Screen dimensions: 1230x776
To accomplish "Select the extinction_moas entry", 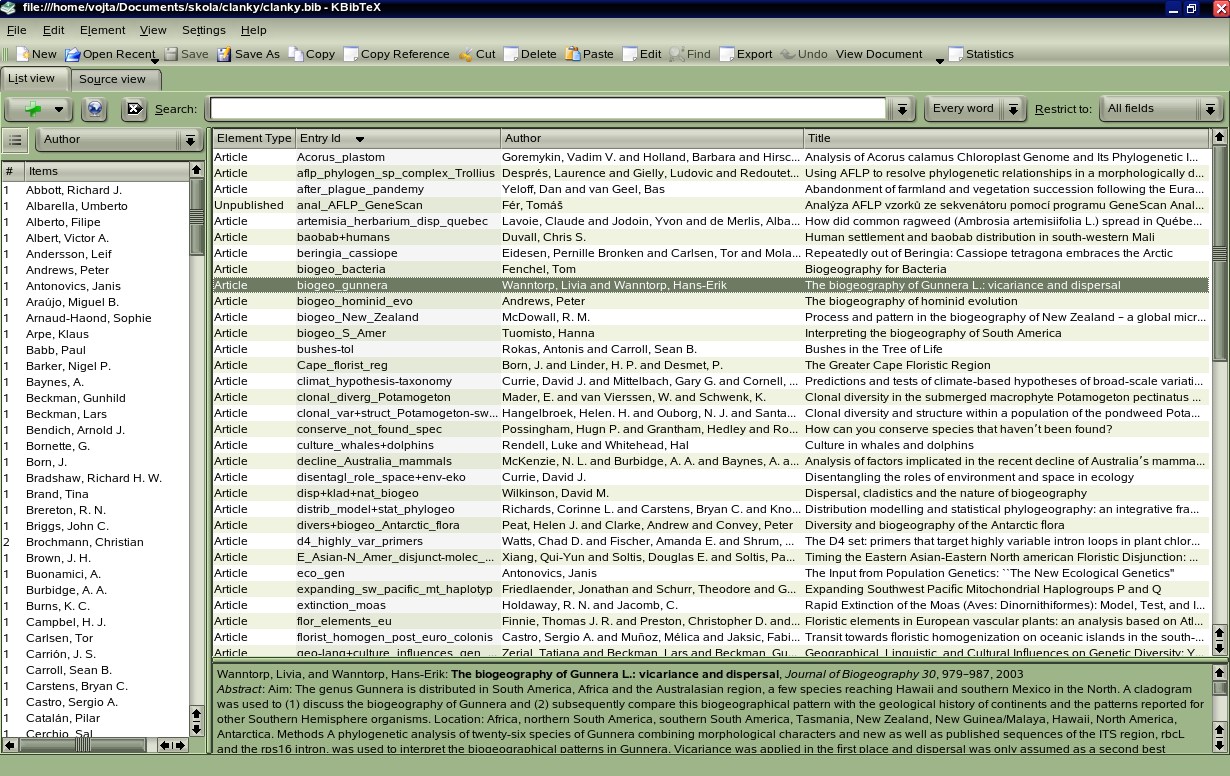I will [711, 605].
